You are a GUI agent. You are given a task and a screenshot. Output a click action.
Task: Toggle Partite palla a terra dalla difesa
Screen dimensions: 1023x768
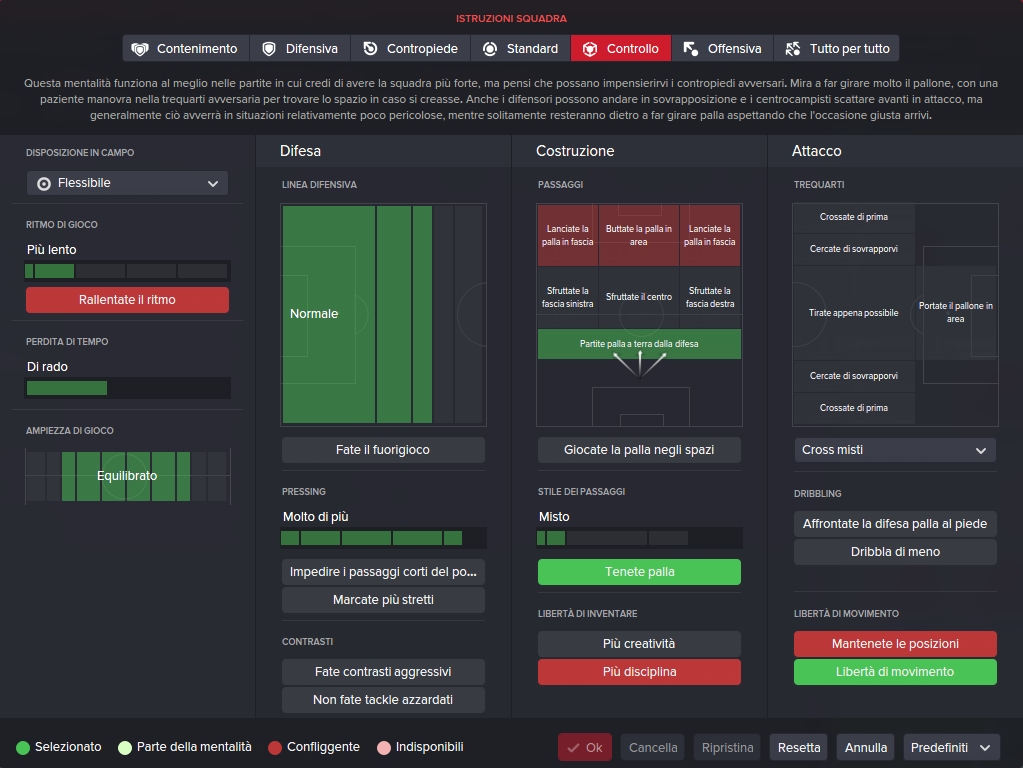(639, 344)
